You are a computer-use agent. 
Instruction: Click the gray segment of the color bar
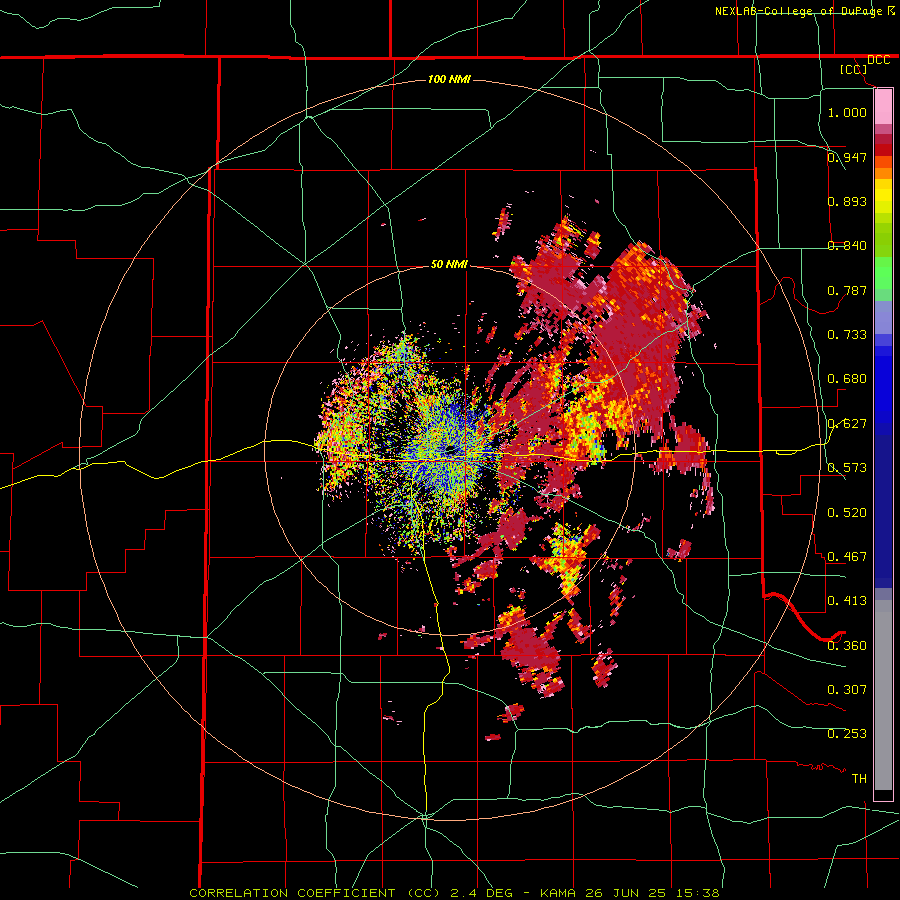click(x=883, y=695)
